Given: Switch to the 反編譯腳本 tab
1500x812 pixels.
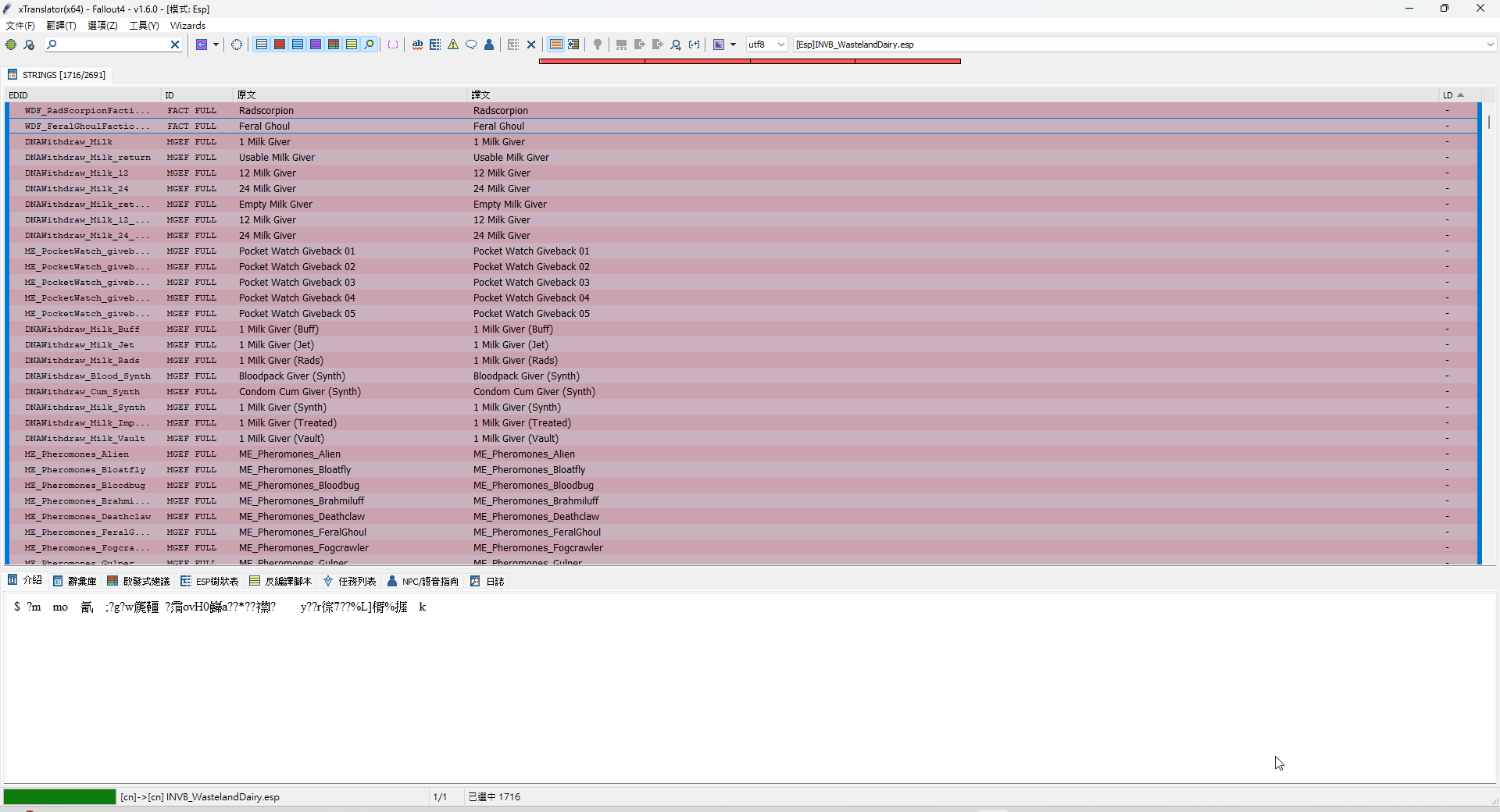Looking at the screenshot, I should pyautogui.click(x=280, y=581).
